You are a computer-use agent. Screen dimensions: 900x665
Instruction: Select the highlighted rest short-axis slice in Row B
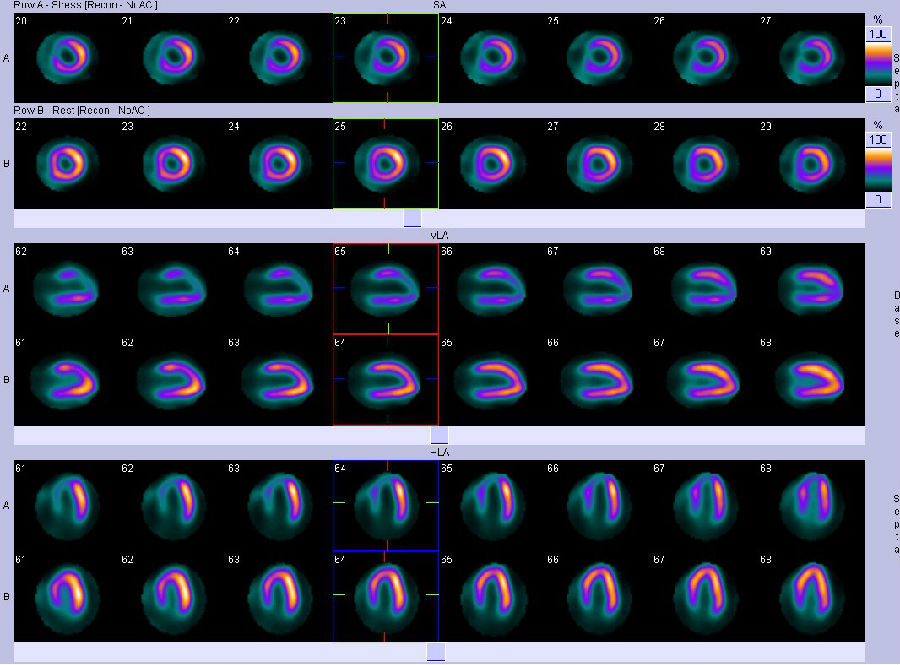pos(385,163)
